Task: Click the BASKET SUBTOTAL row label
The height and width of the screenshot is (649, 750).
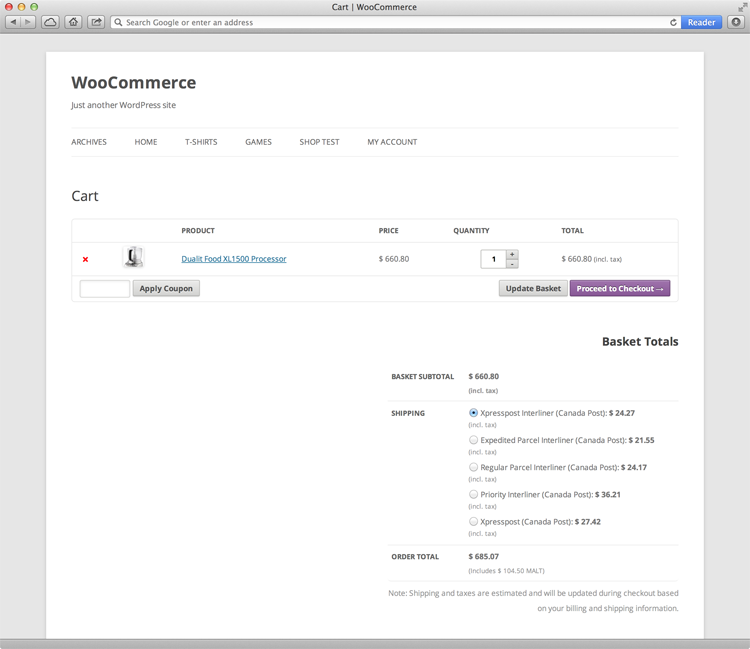Action: pyautogui.click(x=423, y=376)
